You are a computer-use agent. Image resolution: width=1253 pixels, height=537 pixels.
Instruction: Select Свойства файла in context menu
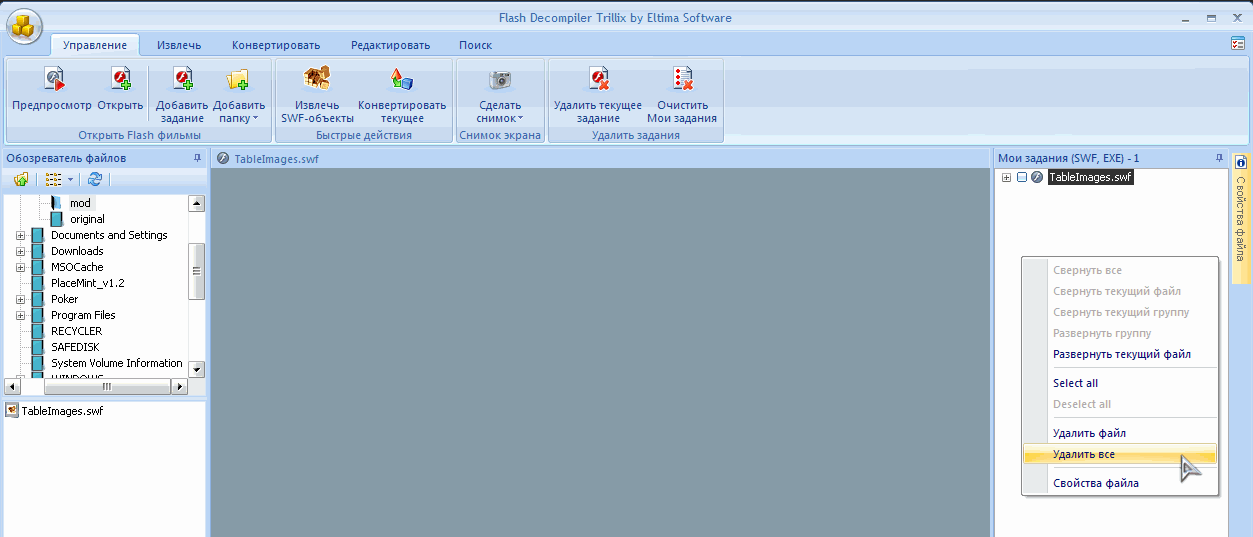(x=1095, y=483)
